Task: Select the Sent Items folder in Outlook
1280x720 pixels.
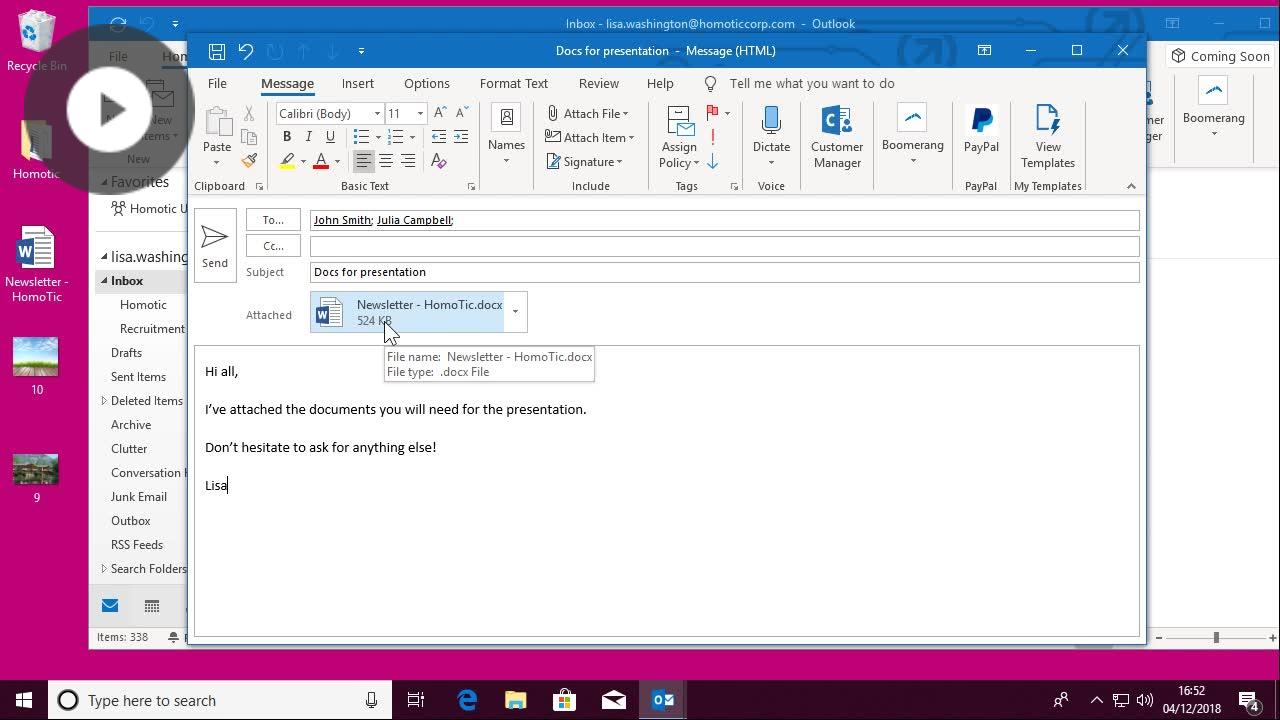Action: pyautogui.click(x=138, y=377)
